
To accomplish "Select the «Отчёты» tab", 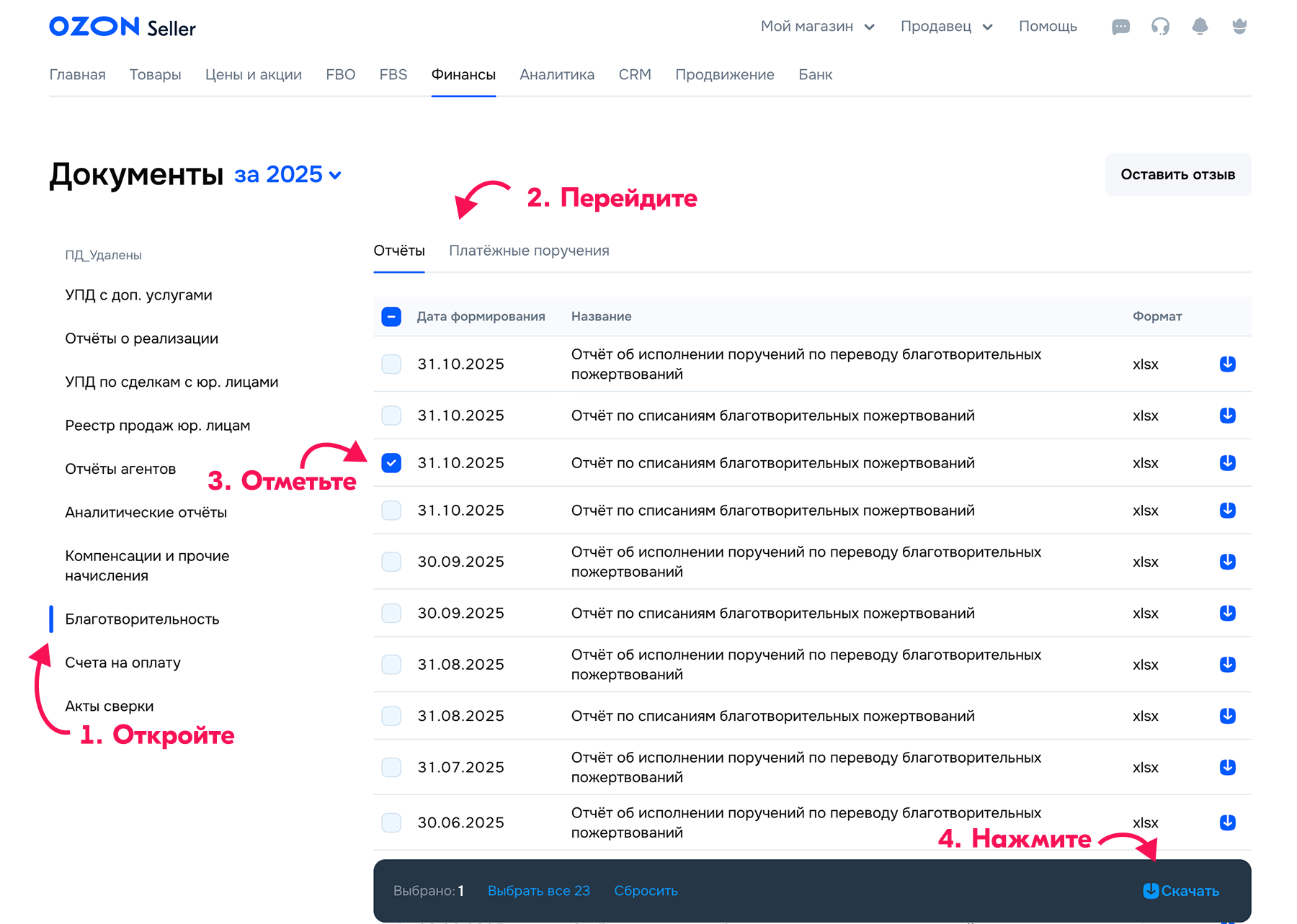I will pyautogui.click(x=399, y=251).
